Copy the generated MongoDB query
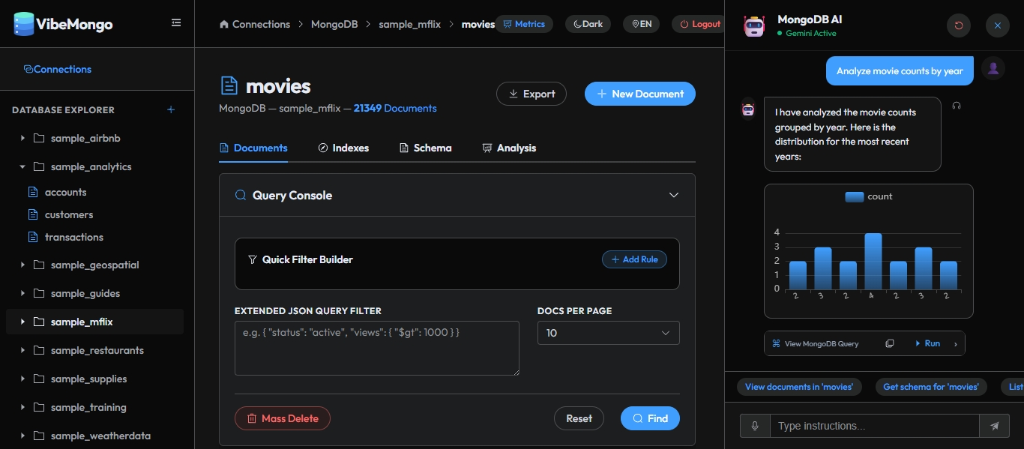The width and height of the screenshot is (1024, 449). (x=889, y=343)
